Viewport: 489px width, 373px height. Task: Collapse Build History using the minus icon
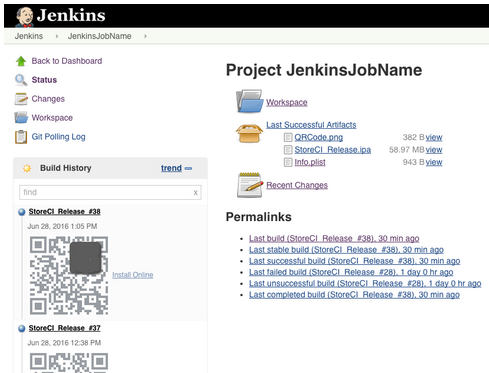pos(188,168)
